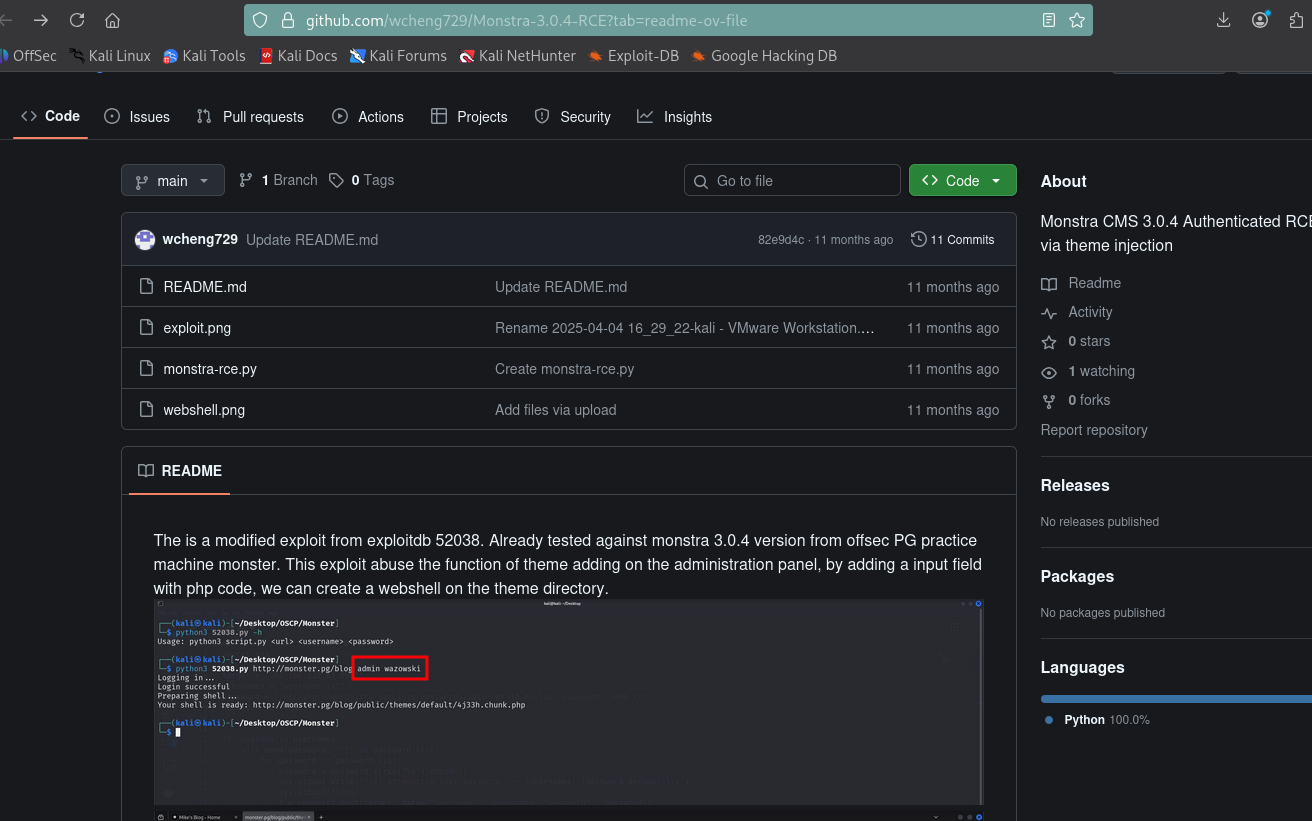Open the 0 Tags link
1312x821 pixels.
362,180
